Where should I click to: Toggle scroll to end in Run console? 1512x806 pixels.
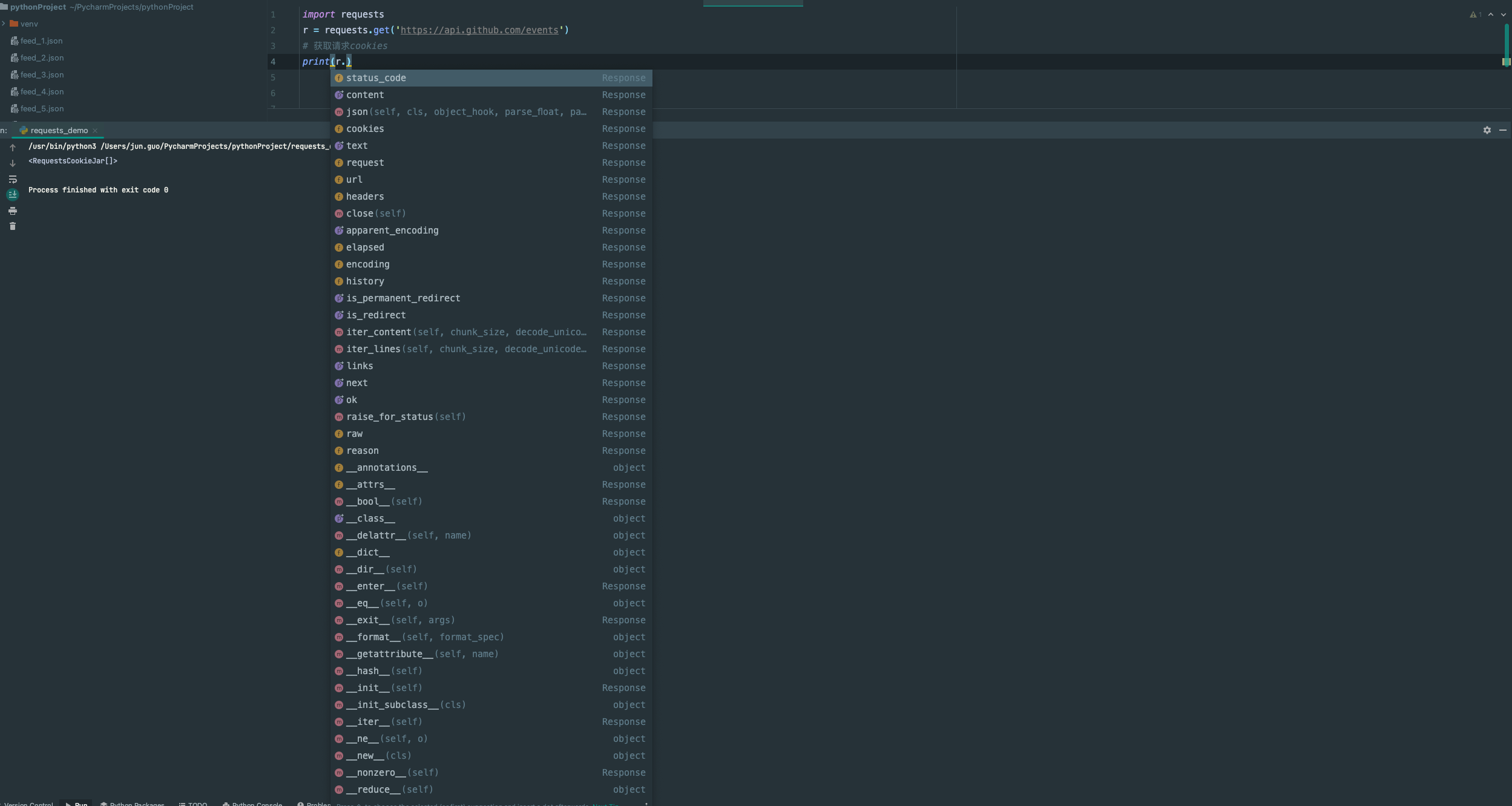[13, 194]
